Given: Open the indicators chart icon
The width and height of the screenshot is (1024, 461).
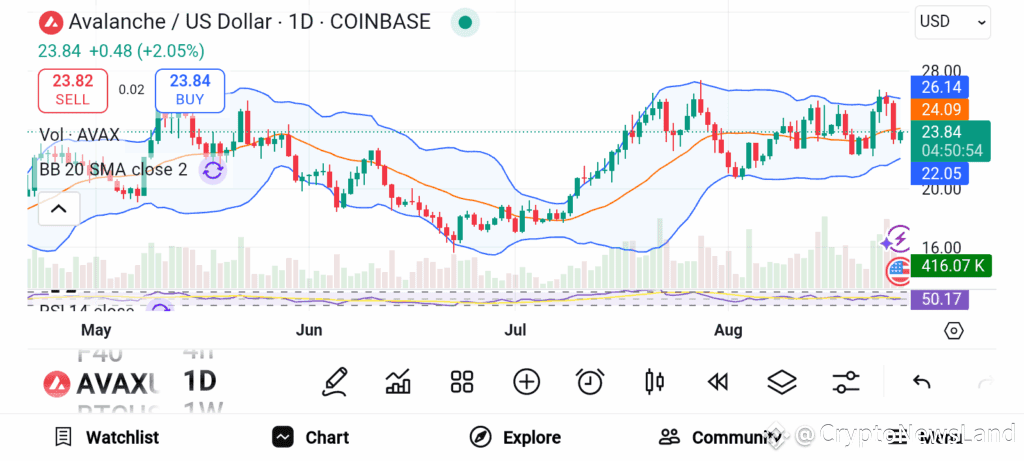Looking at the screenshot, I should pyautogui.click(x=398, y=382).
